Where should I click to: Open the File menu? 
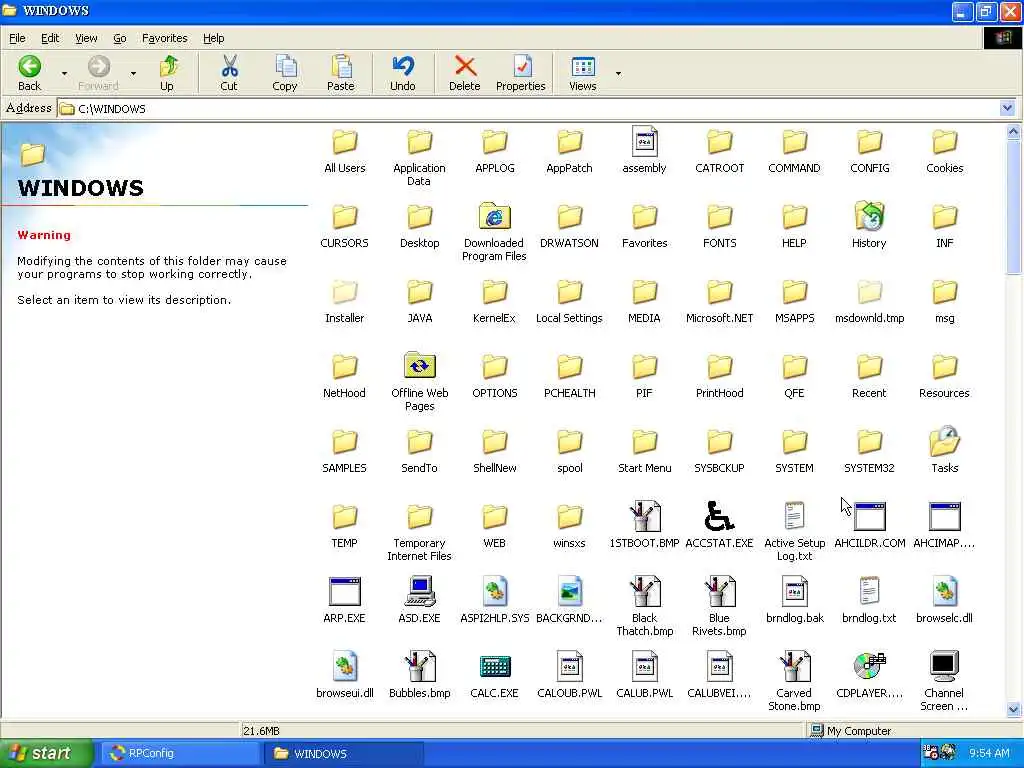click(x=18, y=38)
